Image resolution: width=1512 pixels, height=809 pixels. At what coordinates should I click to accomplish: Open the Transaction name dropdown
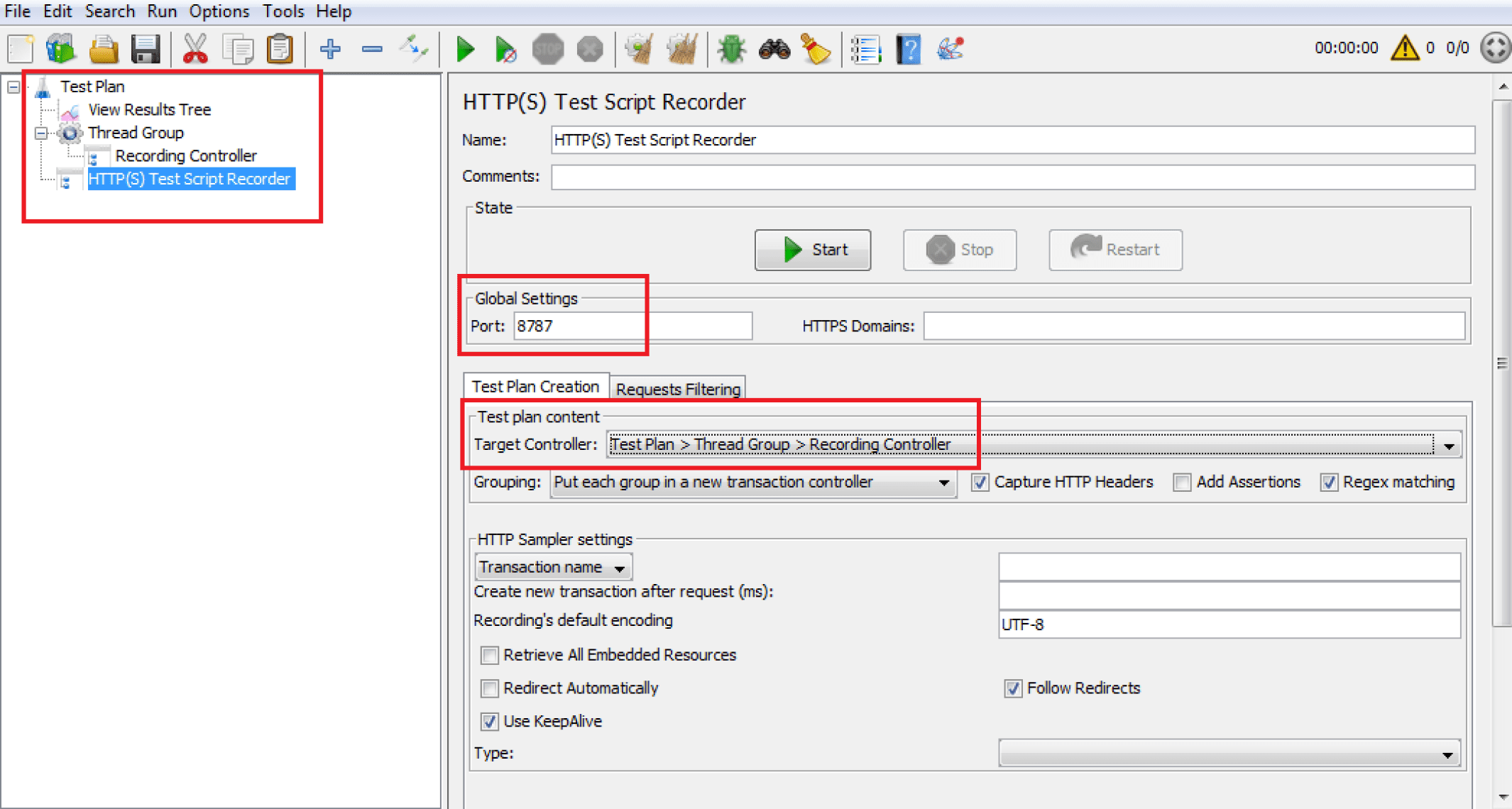point(553,567)
